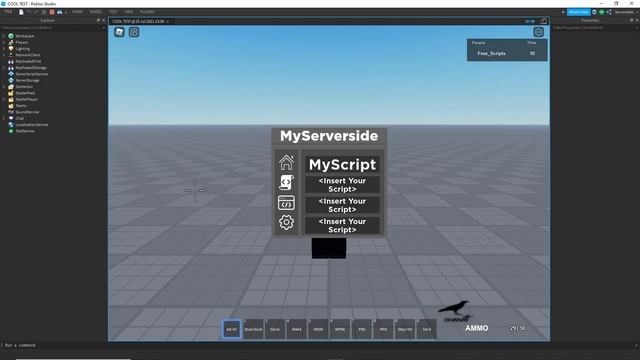Select the LocalizationService tree item

click(32, 124)
